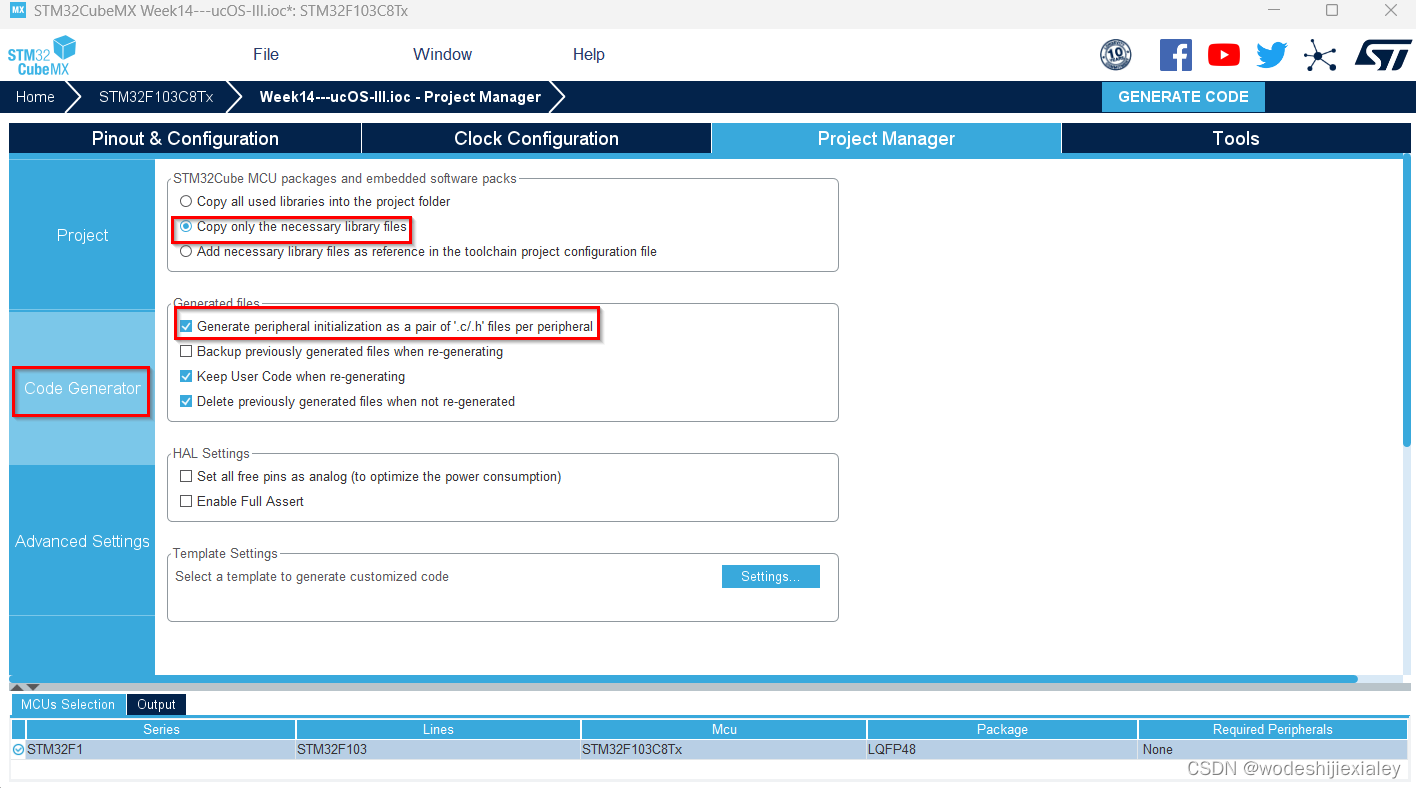The height and width of the screenshot is (788, 1416).
Task: Click the Mcu column header
Action: [x=724, y=730]
